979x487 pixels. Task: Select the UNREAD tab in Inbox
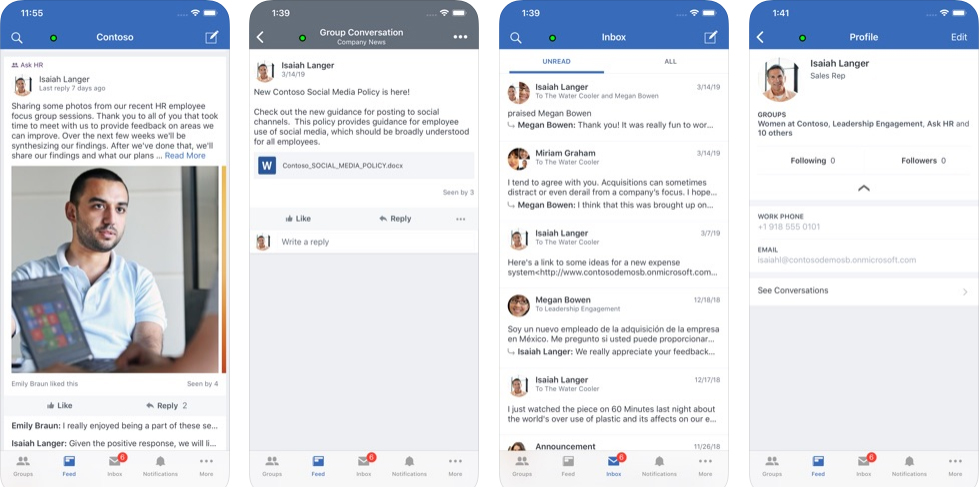(x=556, y=61)
